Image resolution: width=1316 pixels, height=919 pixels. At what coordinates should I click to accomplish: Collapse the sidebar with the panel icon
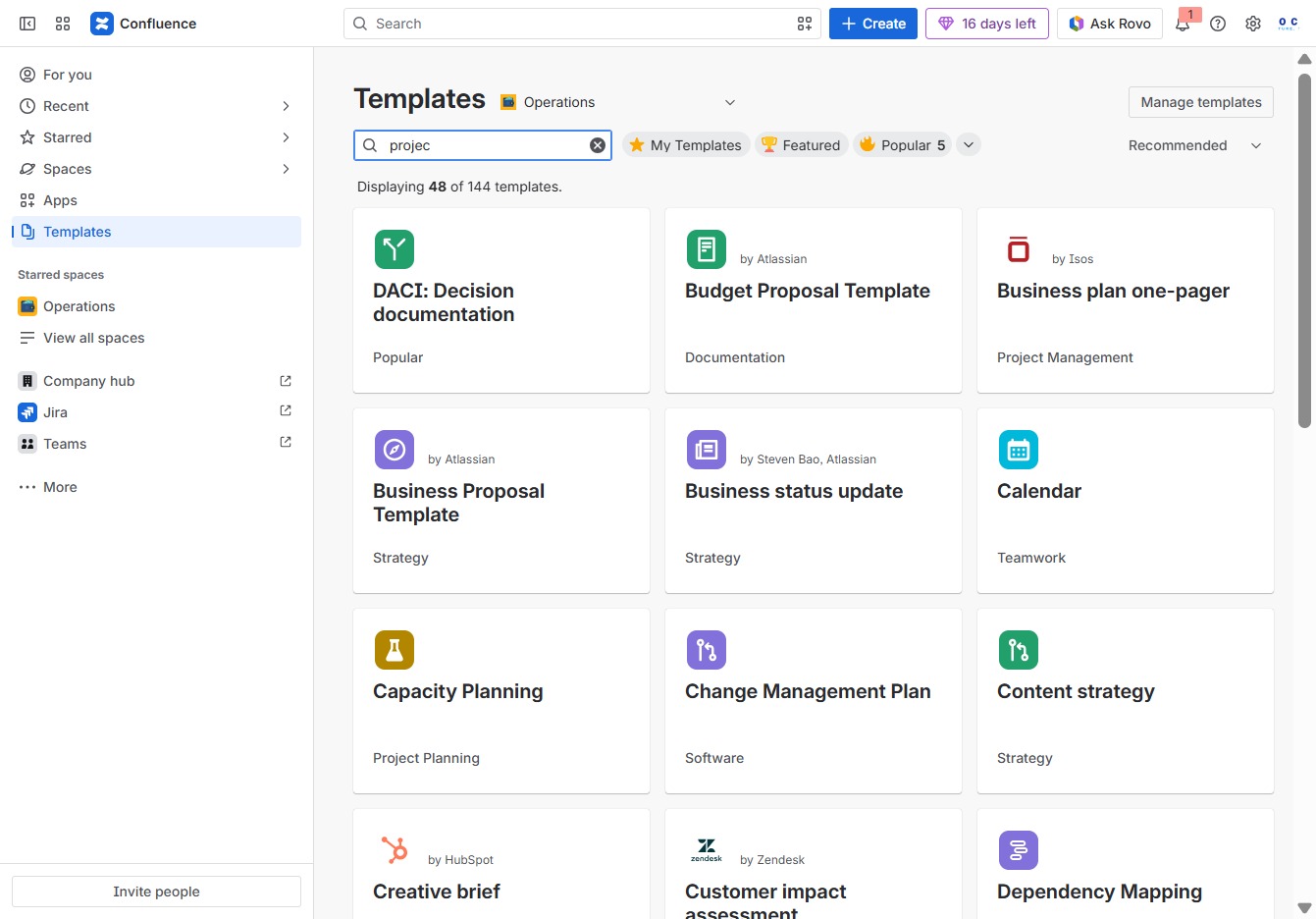click(x=27, y=24)
